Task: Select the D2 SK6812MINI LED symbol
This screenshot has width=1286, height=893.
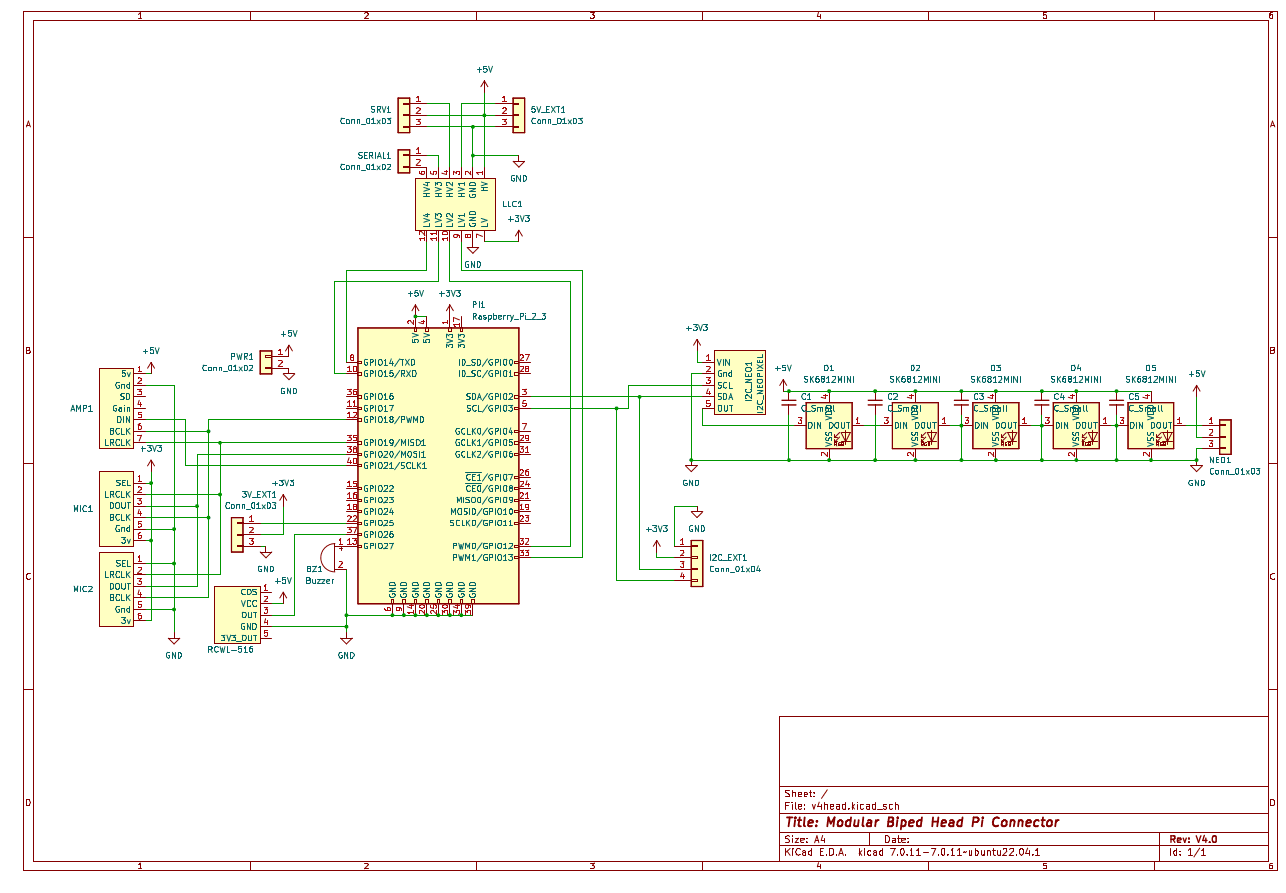Action: click(x=915, y=425)
